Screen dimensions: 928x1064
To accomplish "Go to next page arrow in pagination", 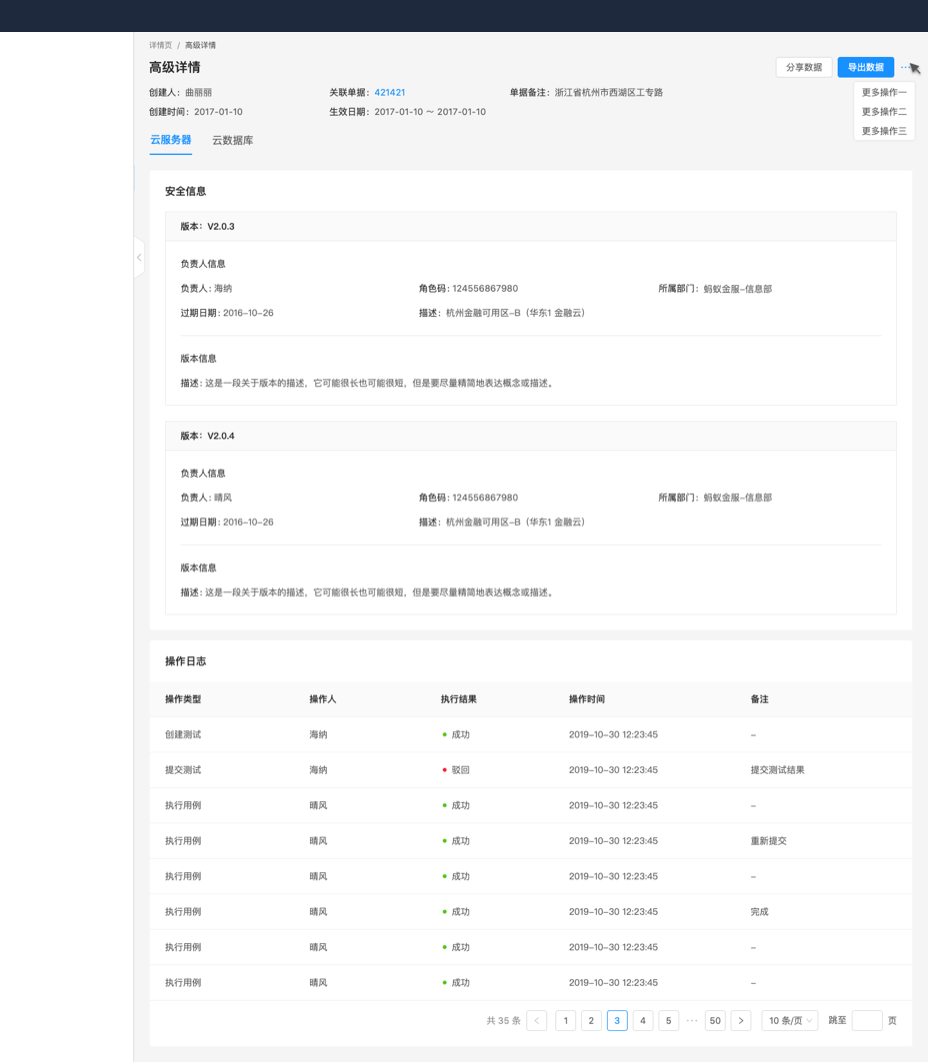I will pyautogui.click(x=741, y=1021).
